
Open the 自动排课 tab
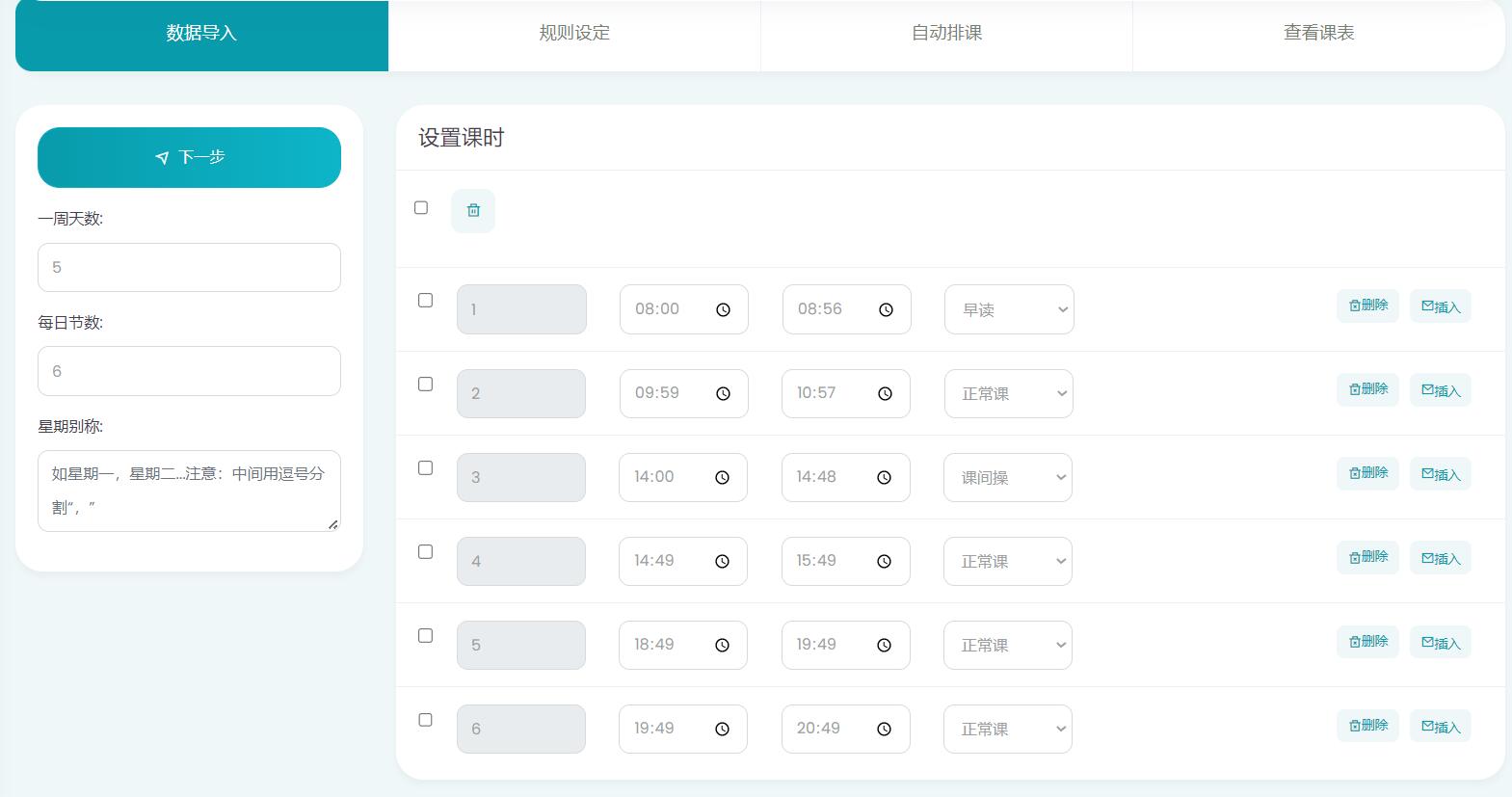[946, 34]
